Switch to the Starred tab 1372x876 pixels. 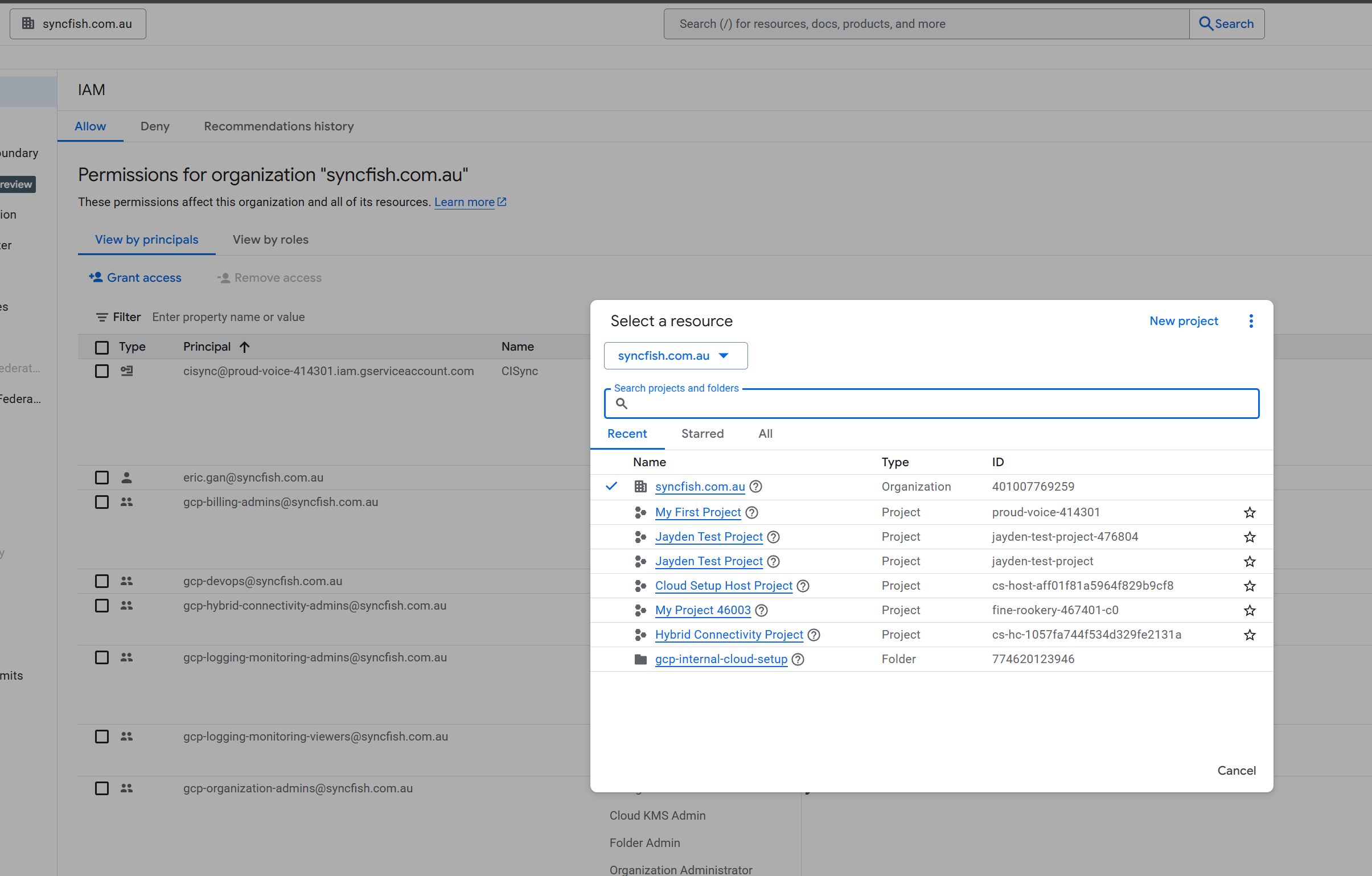pos(702,433)
